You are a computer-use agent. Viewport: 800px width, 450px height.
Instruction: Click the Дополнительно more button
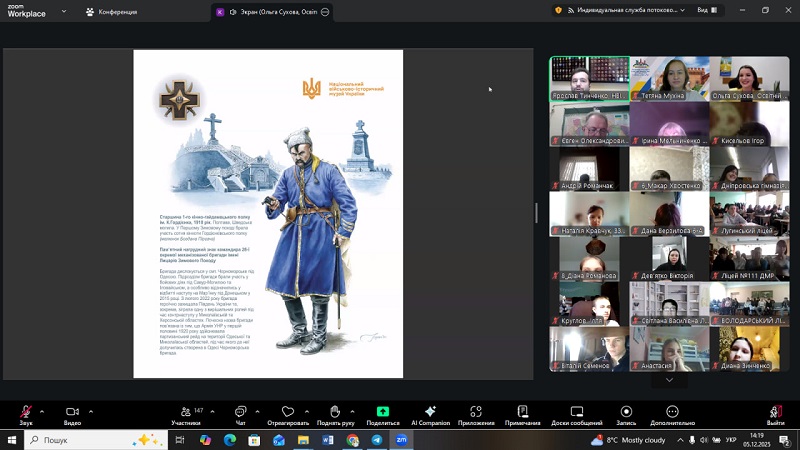tap(672, 412)
